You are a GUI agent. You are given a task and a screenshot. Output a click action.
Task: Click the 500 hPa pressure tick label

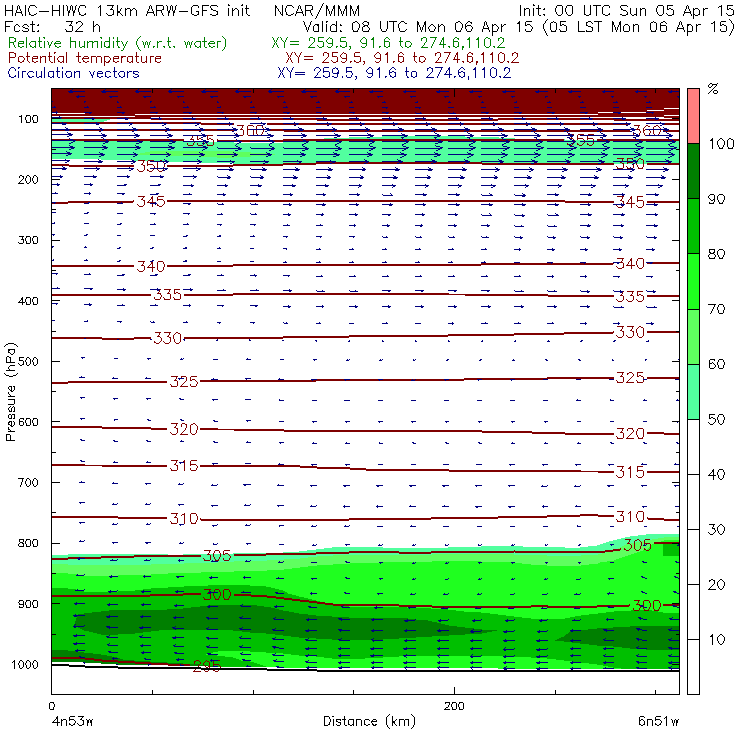tap(28, 362)
